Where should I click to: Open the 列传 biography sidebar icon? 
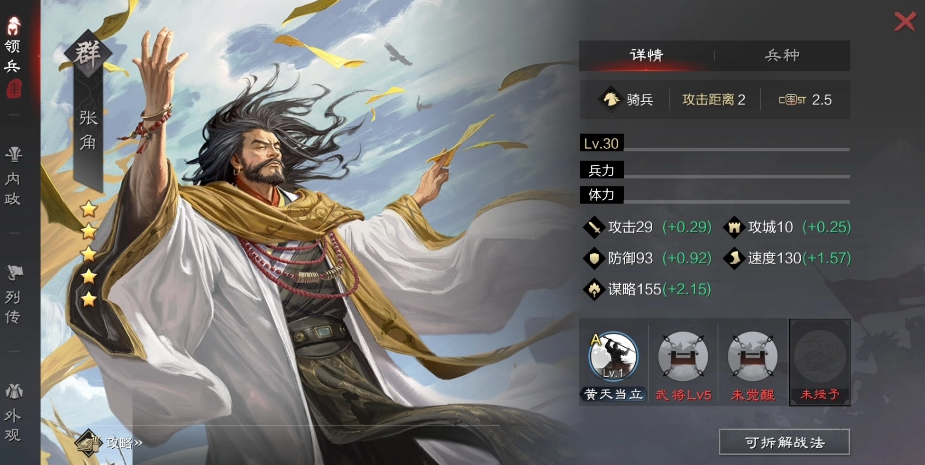(13, 273)
